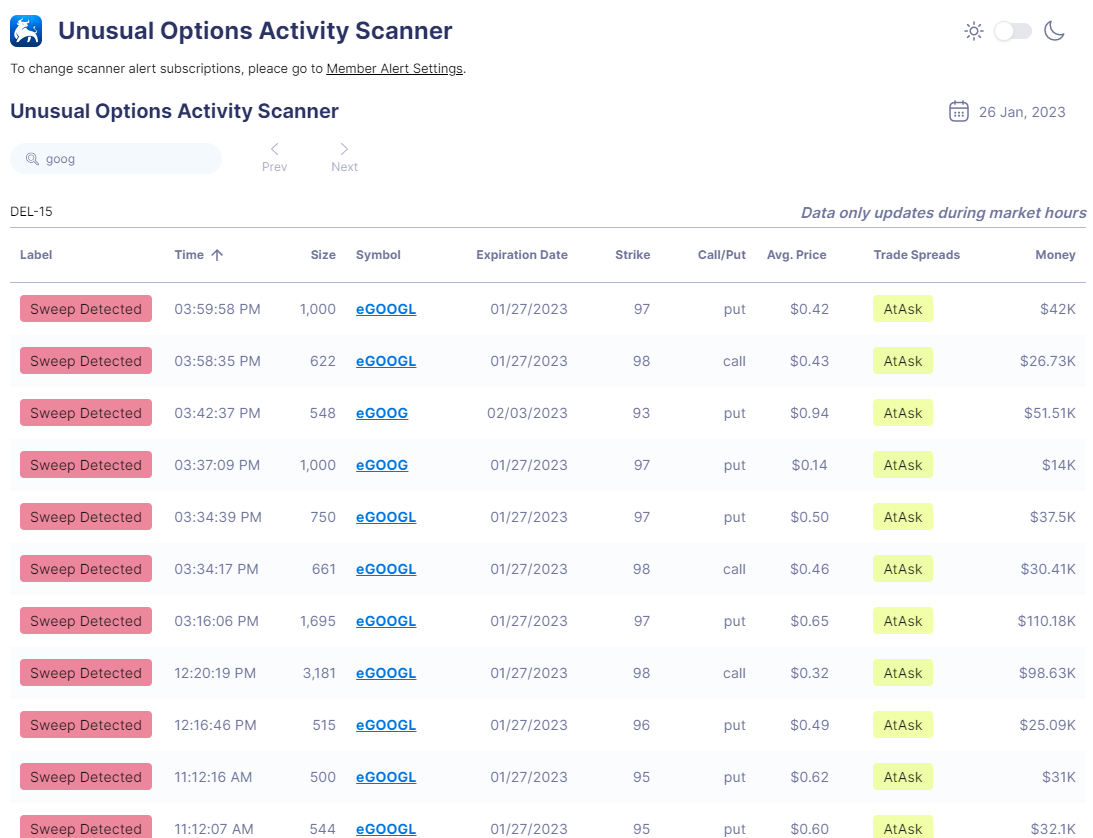Sort by the Avg. Price header

(797, 255)
